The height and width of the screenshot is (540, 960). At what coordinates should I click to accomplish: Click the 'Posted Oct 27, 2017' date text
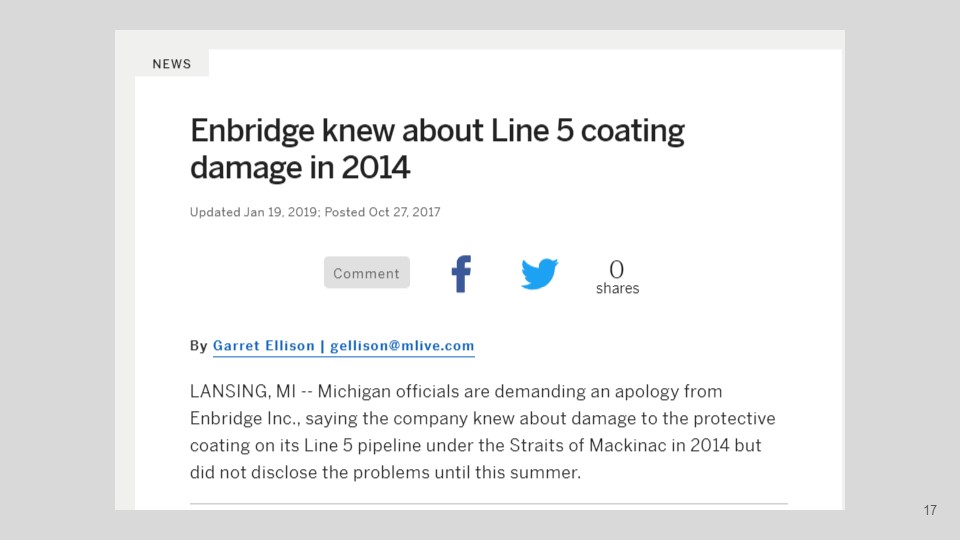coord(383,212)
